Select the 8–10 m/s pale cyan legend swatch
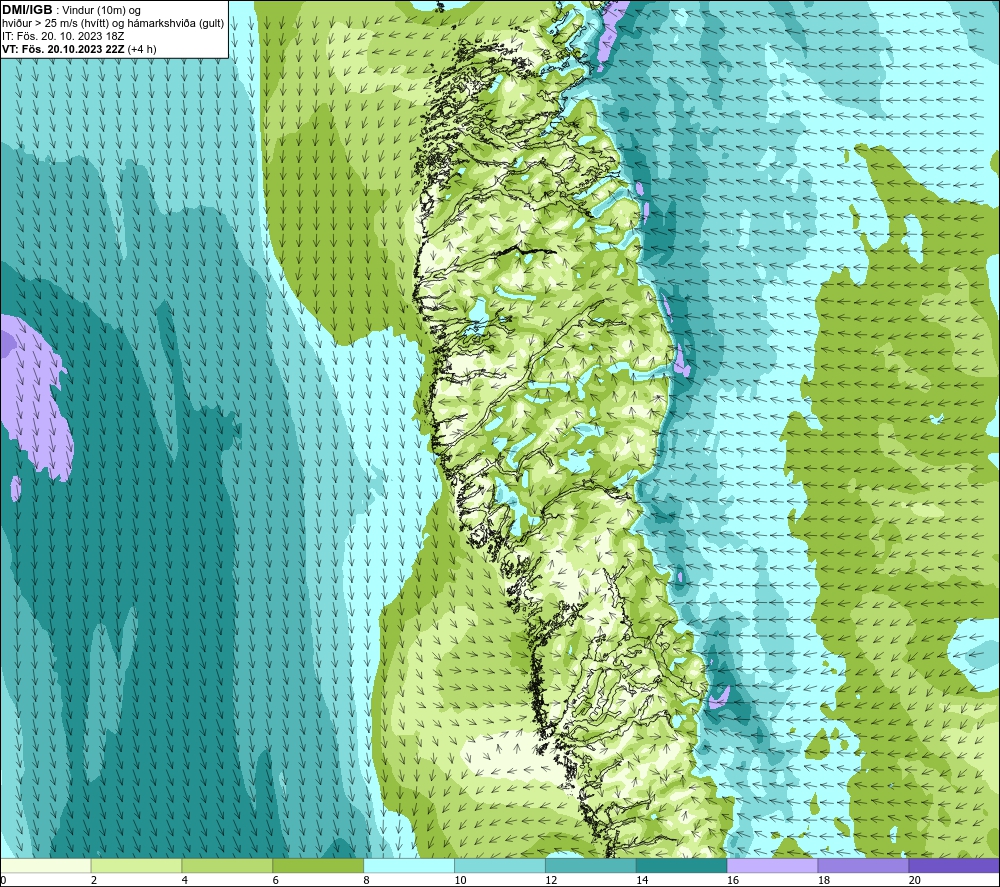The width and height of the screenshot is (1000, 887). [x=409, y=865]
